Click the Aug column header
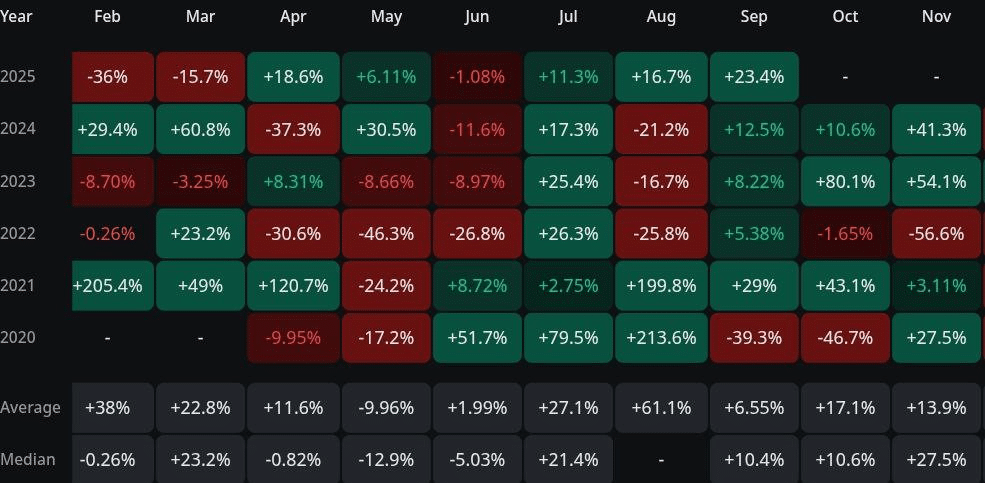Viewport: 985px width, 483px height. [661, 17]
